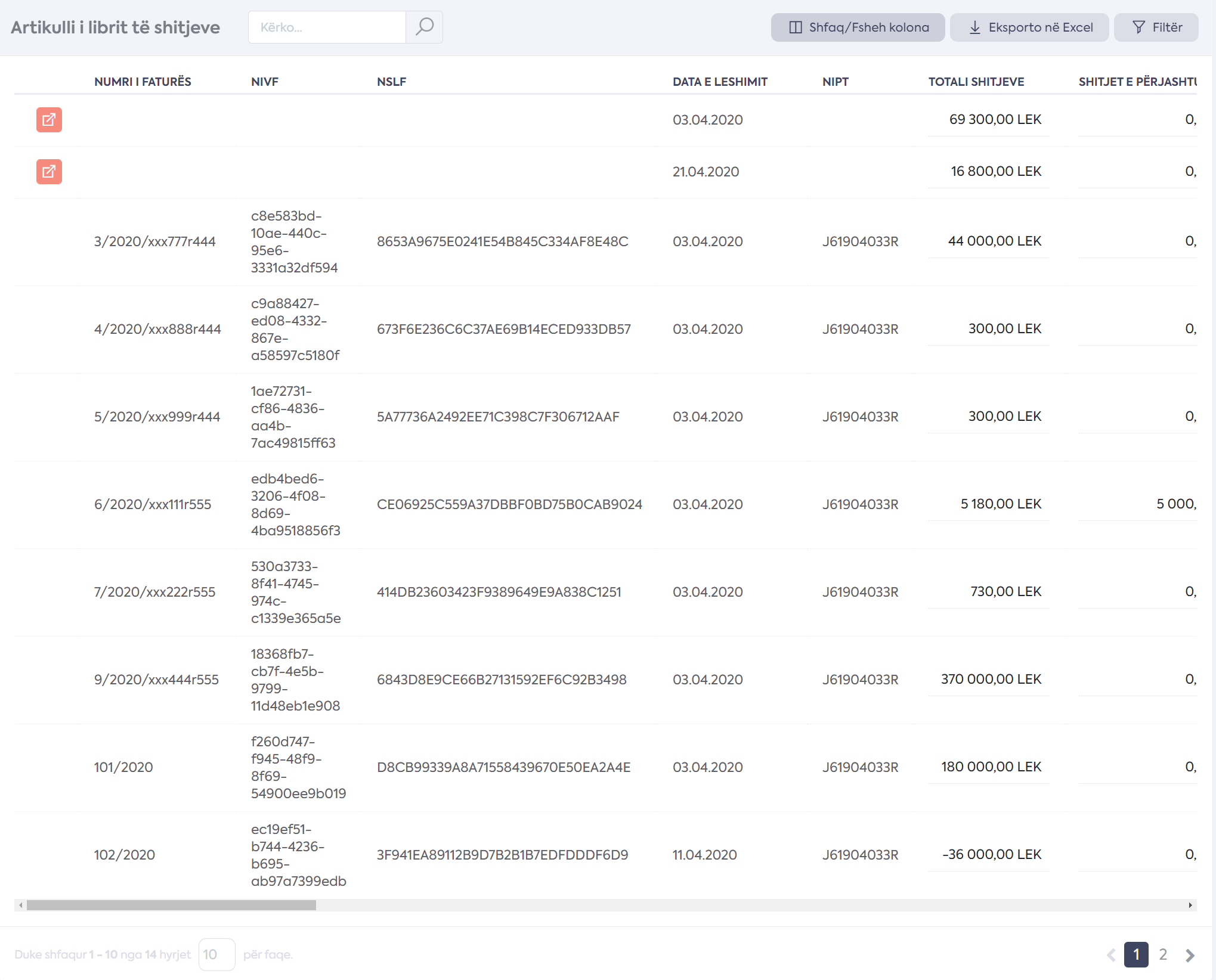1216x980 pixels.
Task: Click scrollbar right arrow
Action: 1190,905
